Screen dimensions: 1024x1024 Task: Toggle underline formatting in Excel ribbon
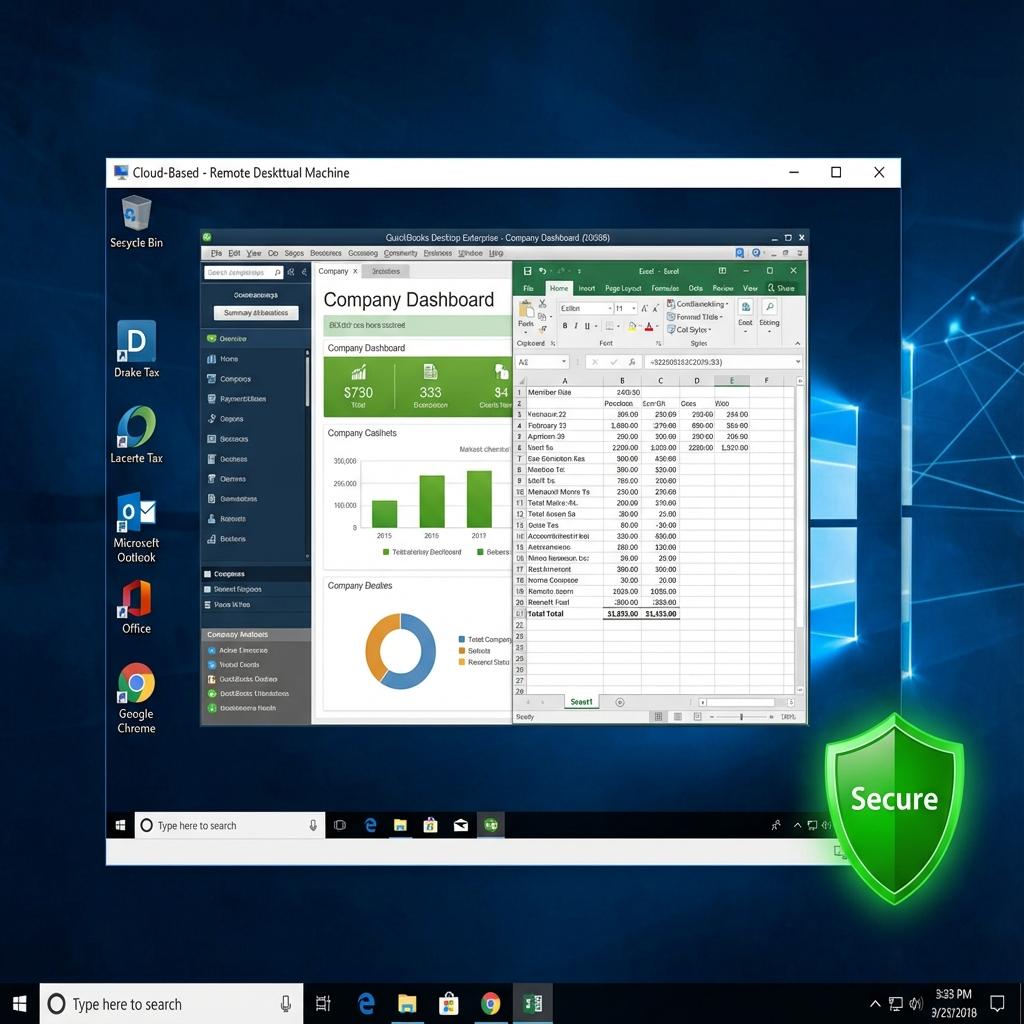tap(586, 325)
